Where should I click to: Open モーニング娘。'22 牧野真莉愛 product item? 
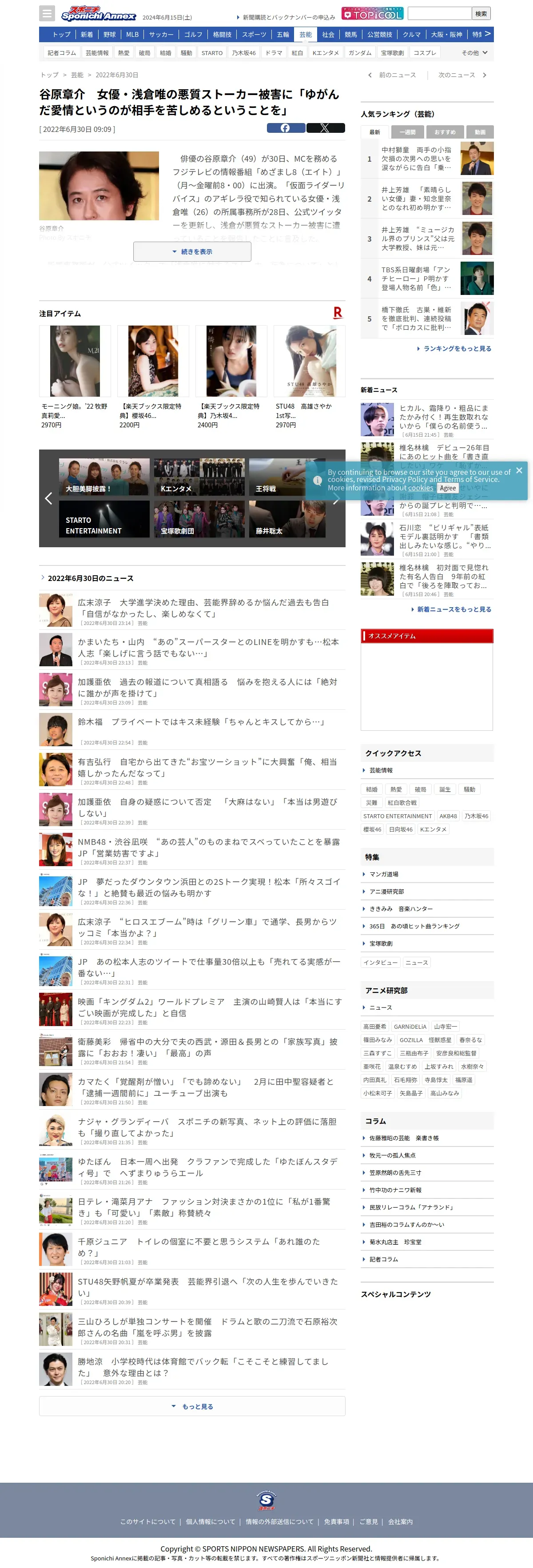pos(75,378)
